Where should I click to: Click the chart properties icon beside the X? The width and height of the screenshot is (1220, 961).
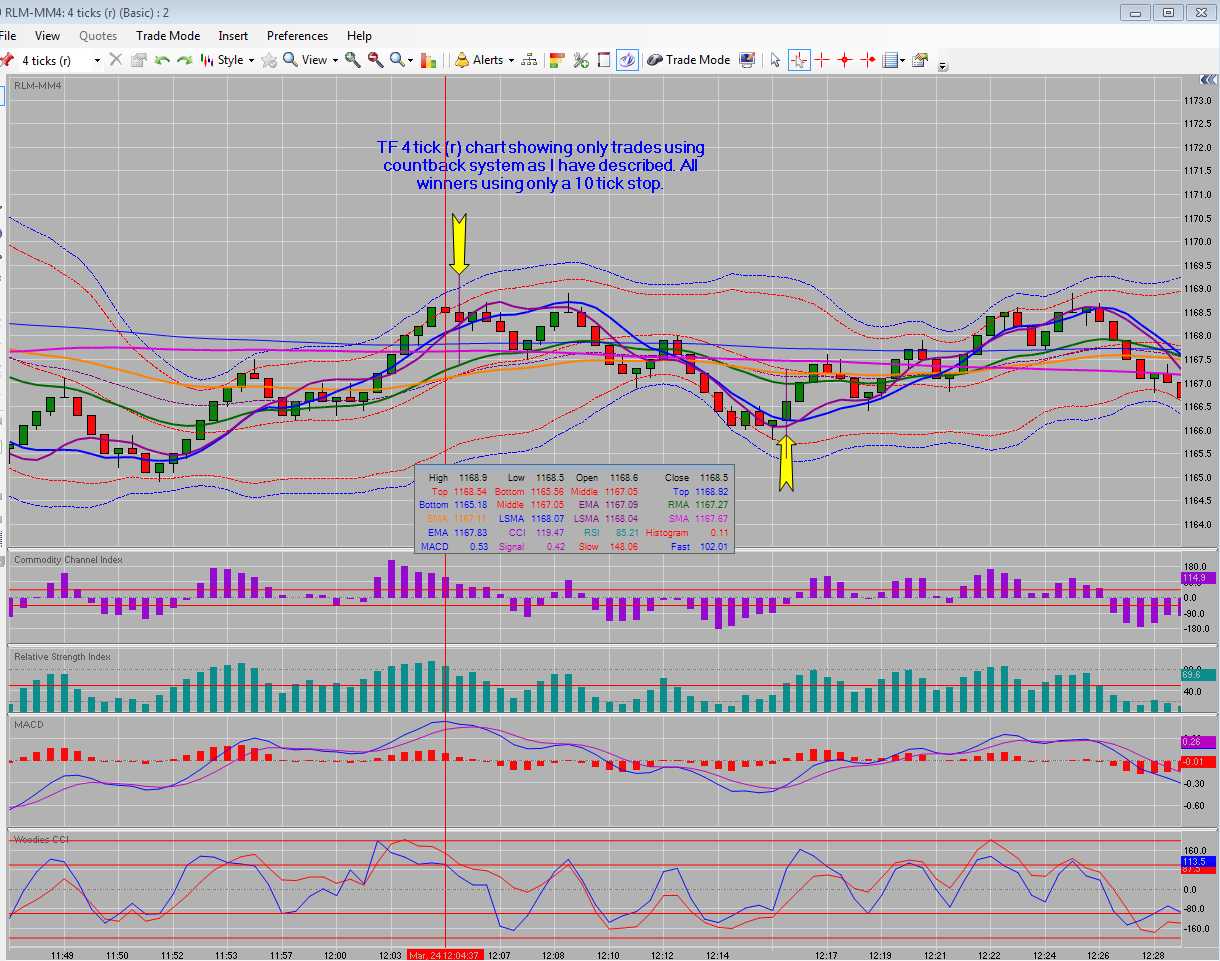point(139,60)
